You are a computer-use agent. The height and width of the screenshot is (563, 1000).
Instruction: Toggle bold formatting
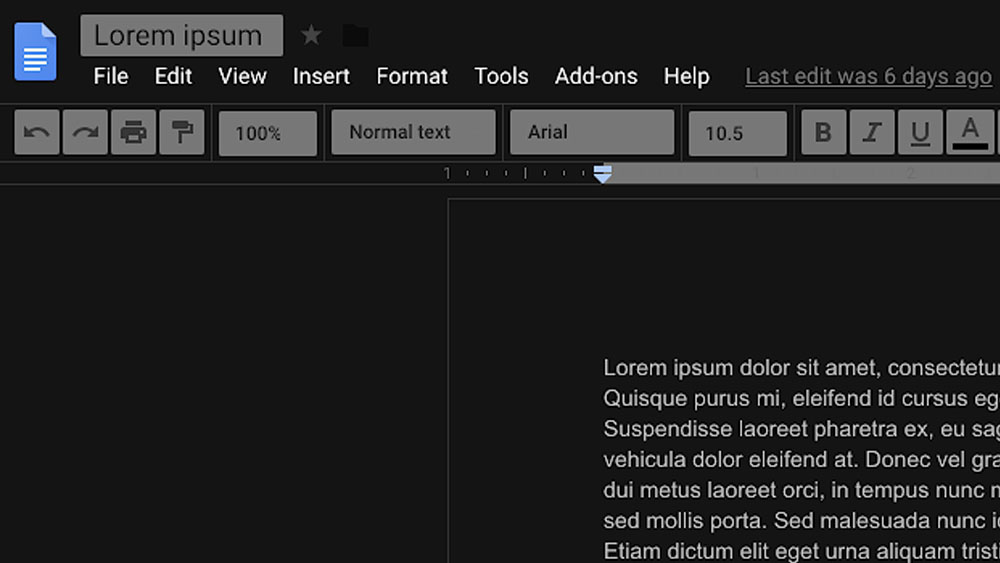[x=823, y=133]
